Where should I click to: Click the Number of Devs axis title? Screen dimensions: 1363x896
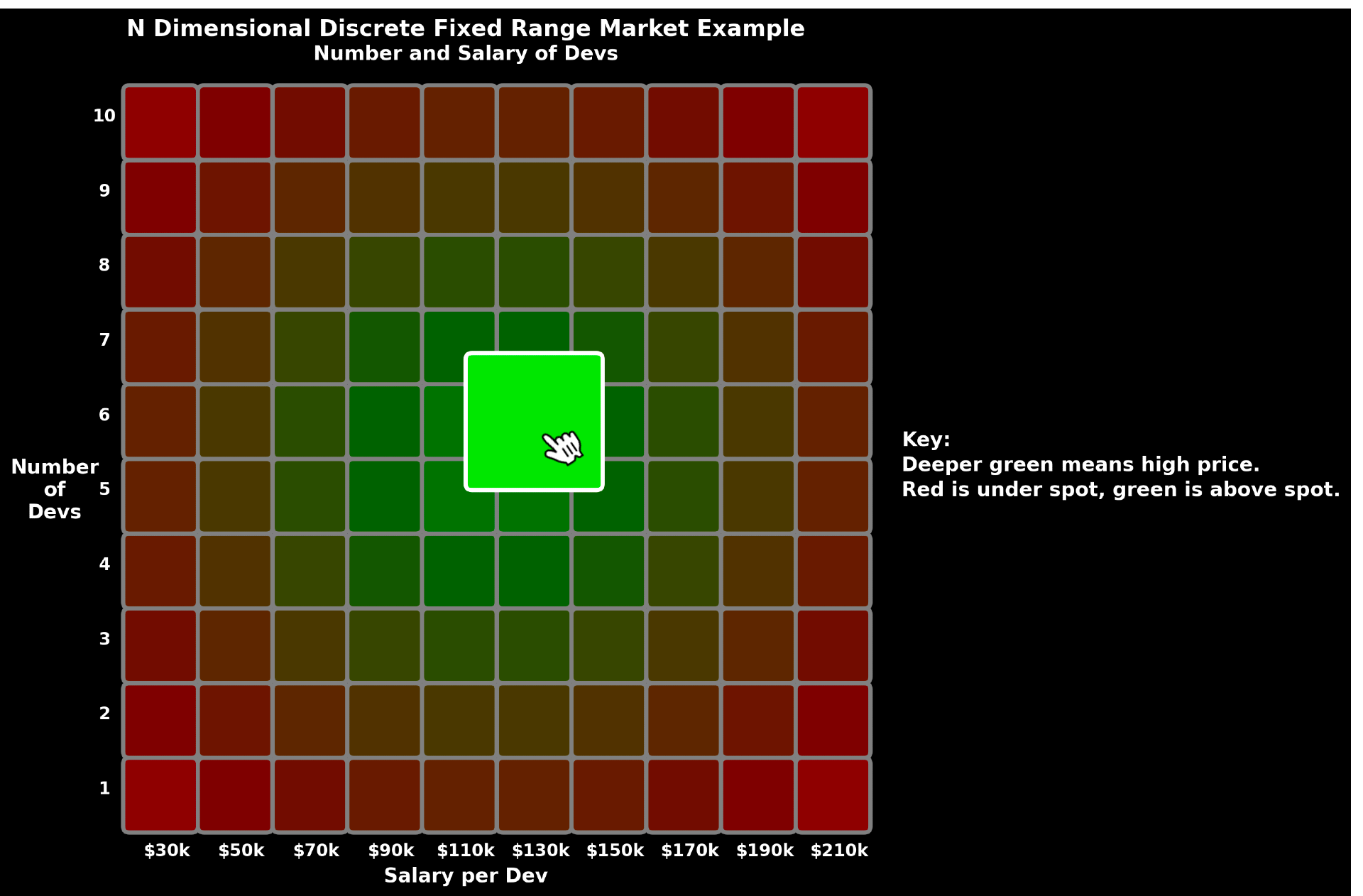(x=55, y=489)
